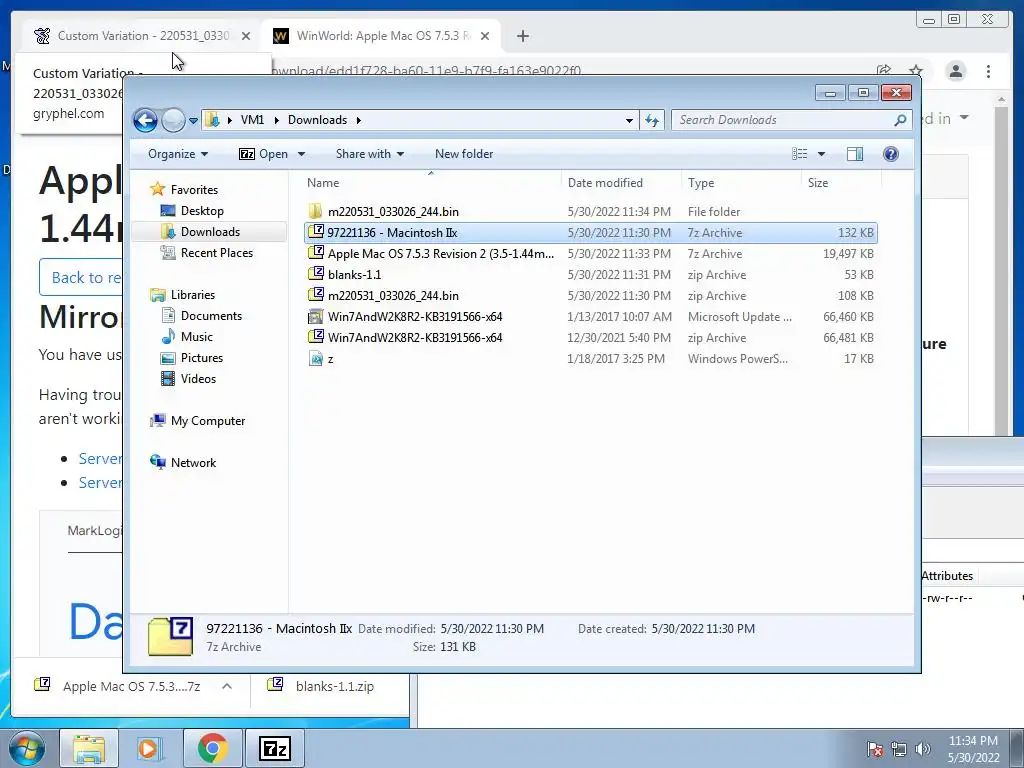The image size is (1024, 768).
Task: Open the Chrome three-dot menu
Action: tap(989, 71)
